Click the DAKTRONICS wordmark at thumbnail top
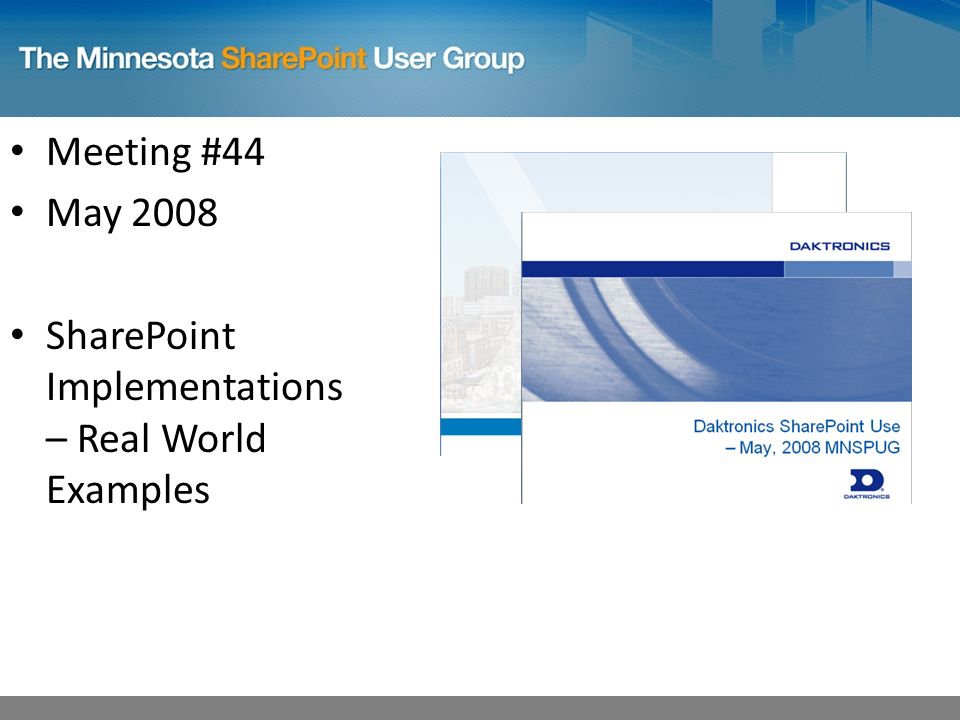 pyautogui.click(x=839, y=246)
